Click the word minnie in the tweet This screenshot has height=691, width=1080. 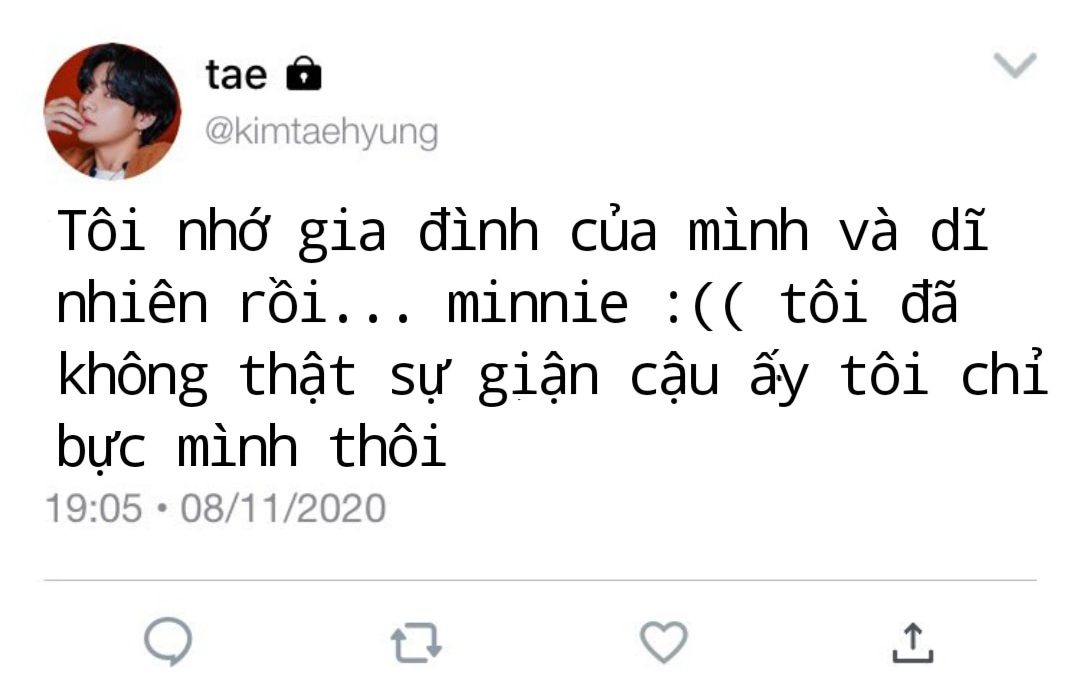tap(537, 303)
